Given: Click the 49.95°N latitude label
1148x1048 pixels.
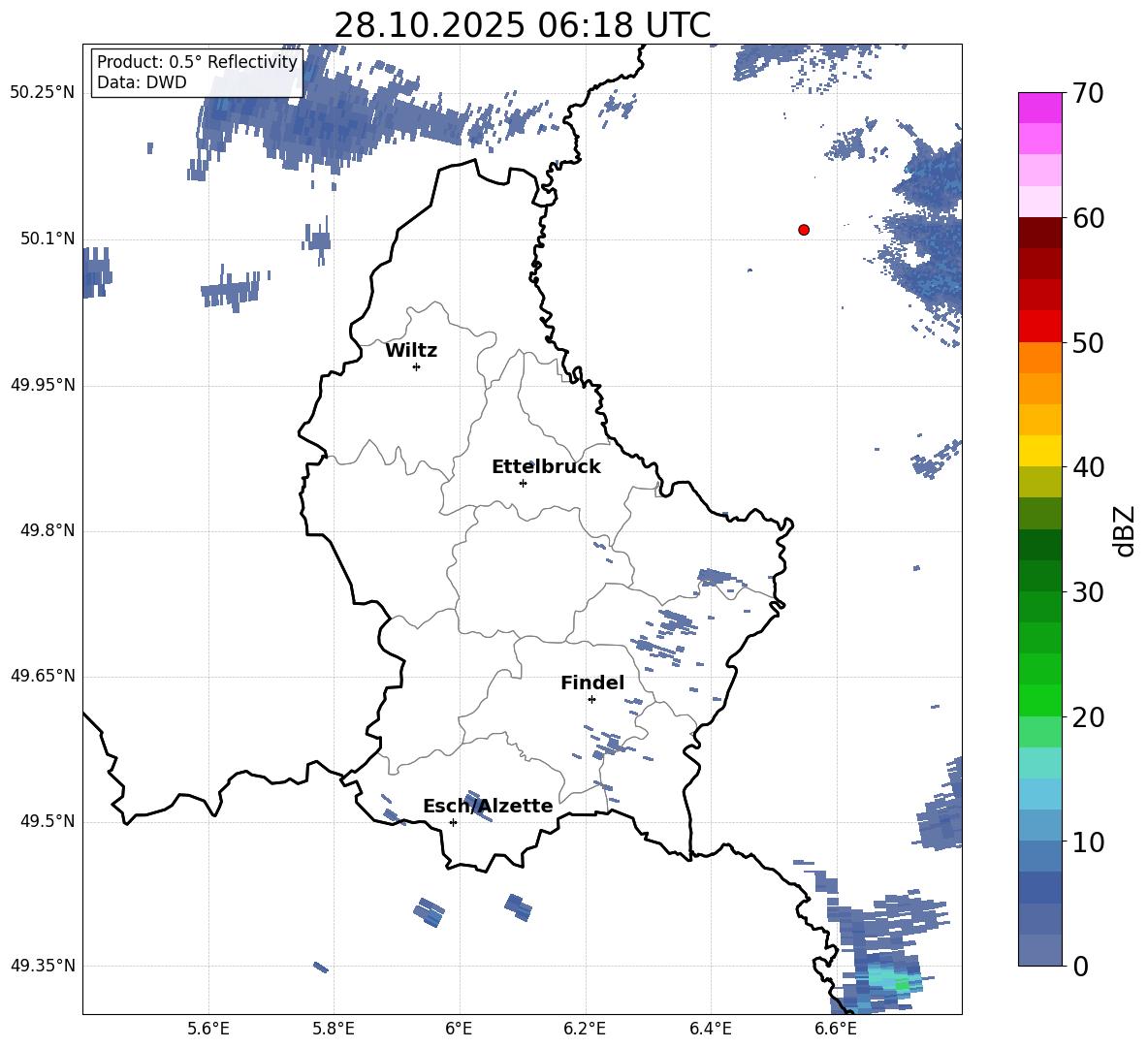Looking at the screenshot, I should tap(43, 385).
